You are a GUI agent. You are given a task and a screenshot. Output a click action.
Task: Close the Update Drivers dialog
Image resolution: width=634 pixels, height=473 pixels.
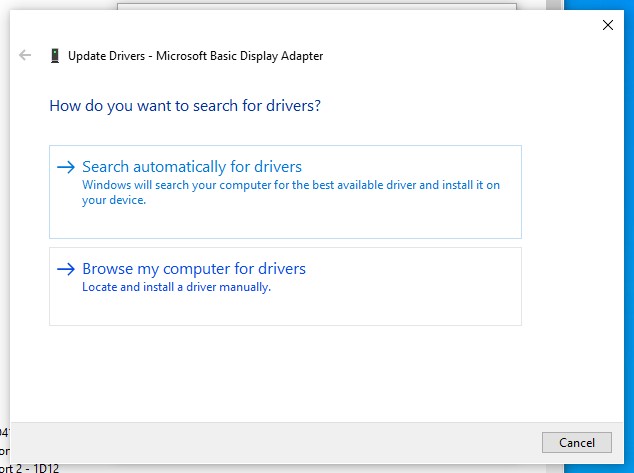[x=607, y=25]
